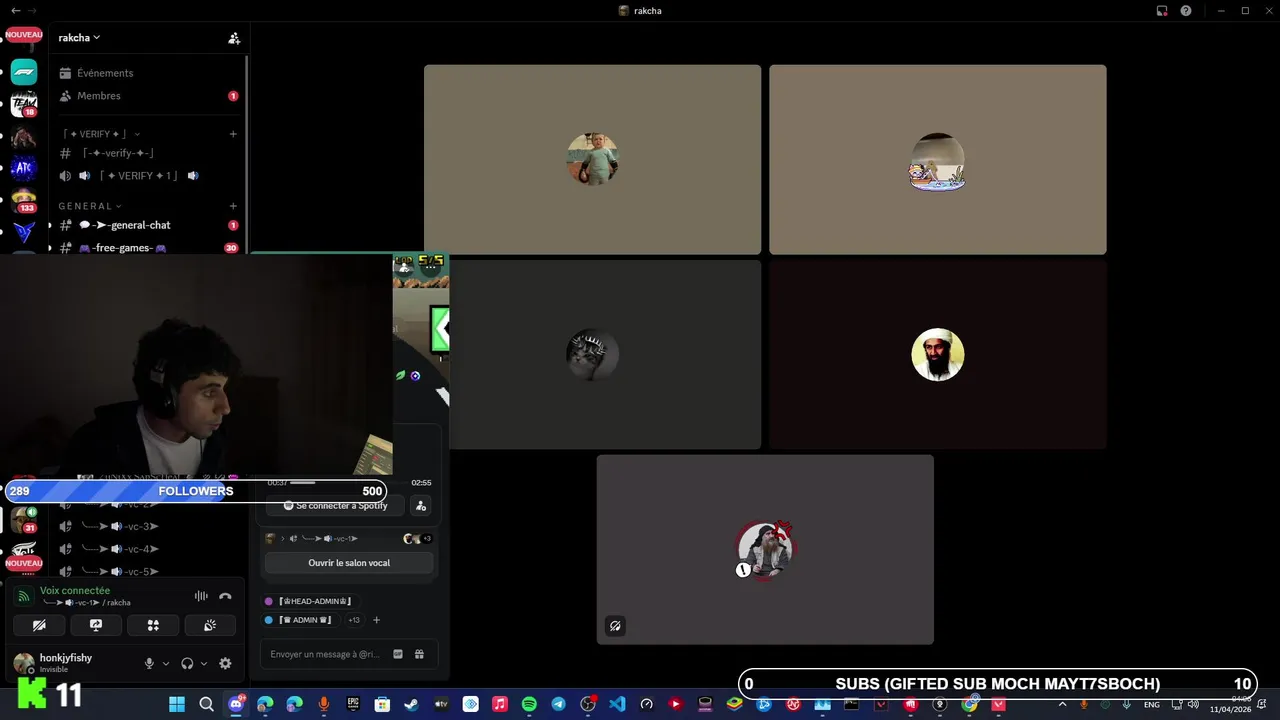Open Windows taskbar search

206,704
